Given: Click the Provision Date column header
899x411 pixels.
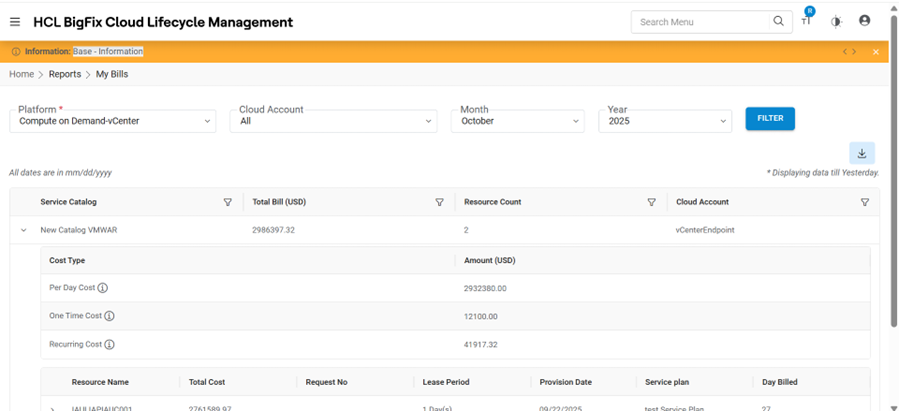Looking at the screenshot, I should click(565, 382).
